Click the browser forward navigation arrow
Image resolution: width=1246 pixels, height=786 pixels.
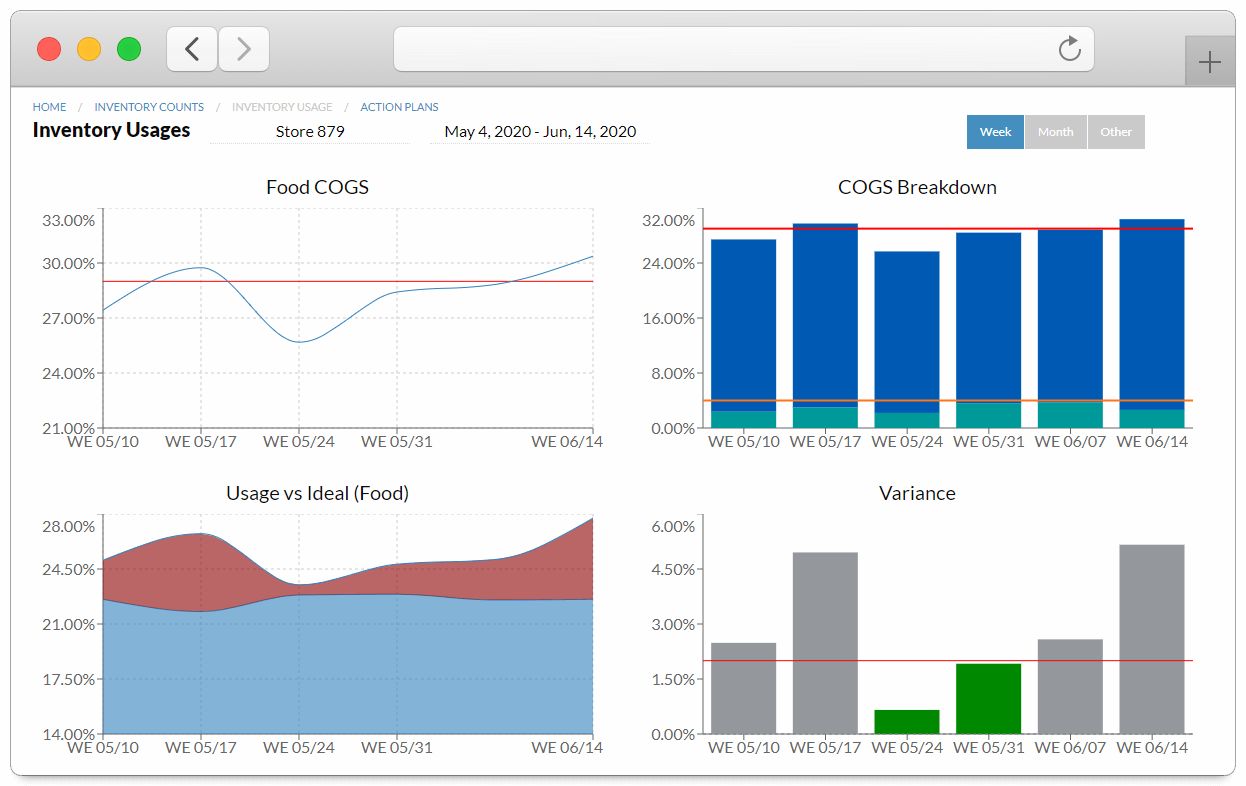244,48
